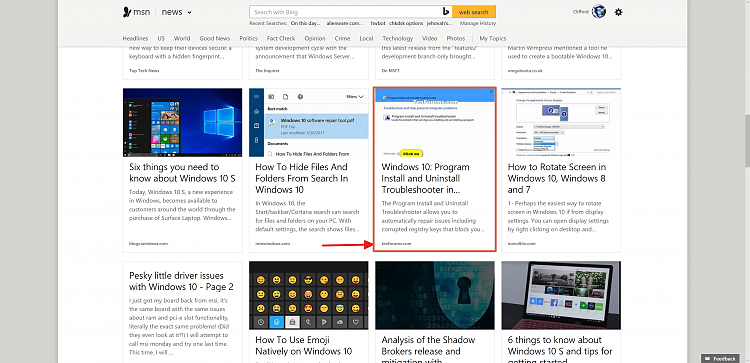Open the Technology tab
This screenshot has width=750, height=363.
point(397,38)
